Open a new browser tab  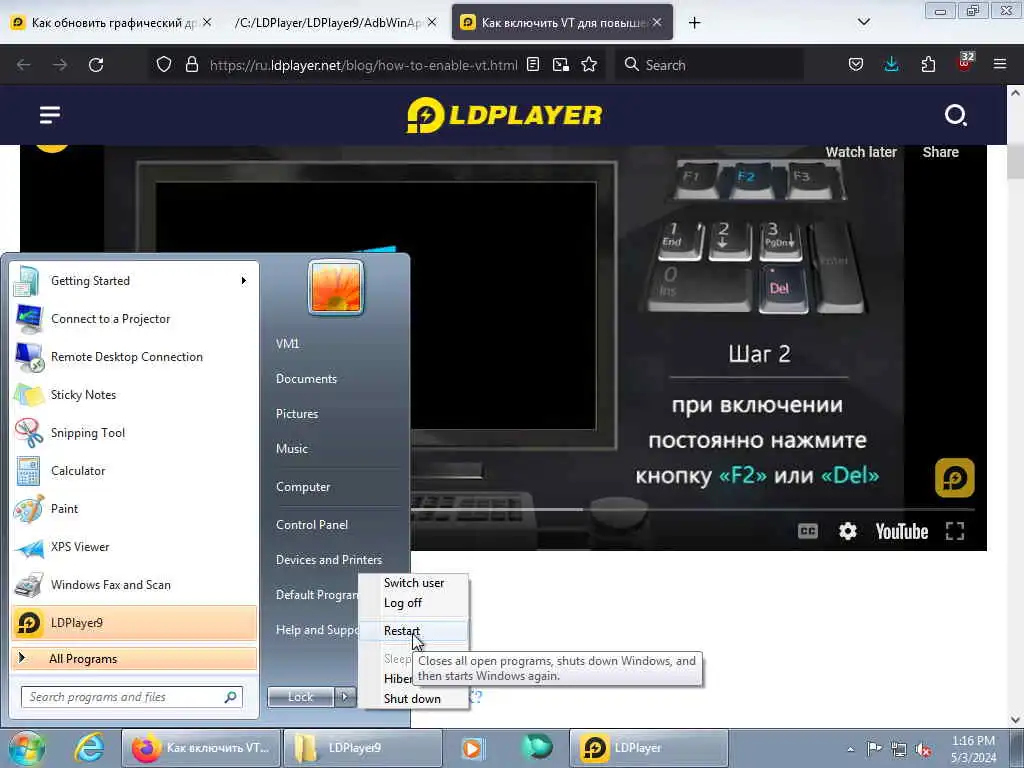click(694, 23)
